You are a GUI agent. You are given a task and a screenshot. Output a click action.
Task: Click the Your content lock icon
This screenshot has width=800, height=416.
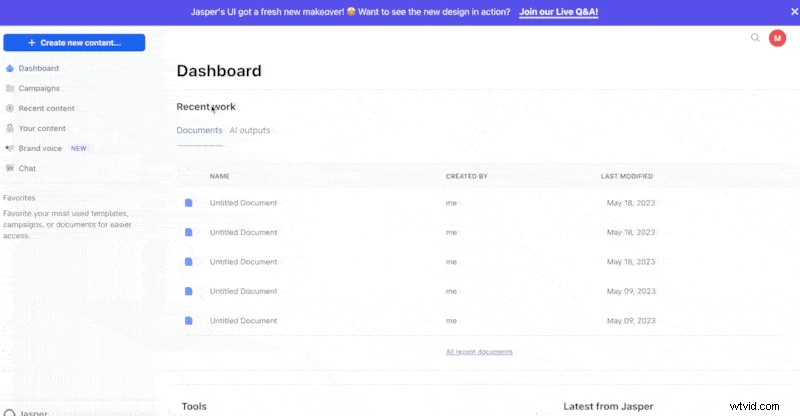(x=10, y=128)
